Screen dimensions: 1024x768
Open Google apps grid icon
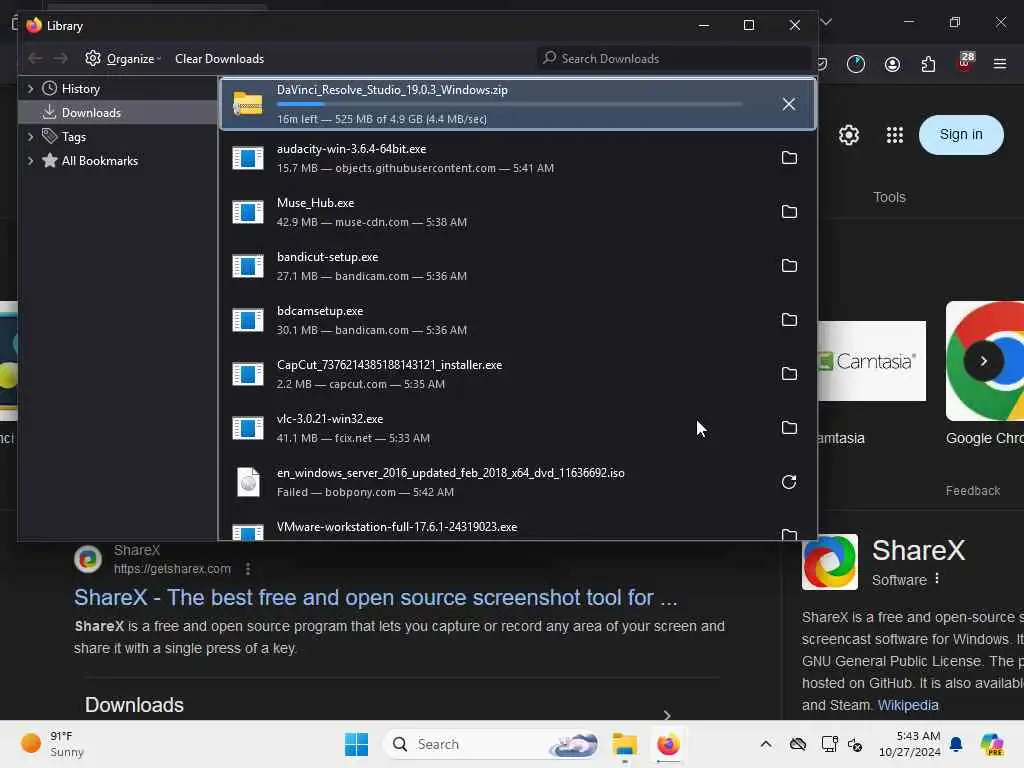coord(895,135)
